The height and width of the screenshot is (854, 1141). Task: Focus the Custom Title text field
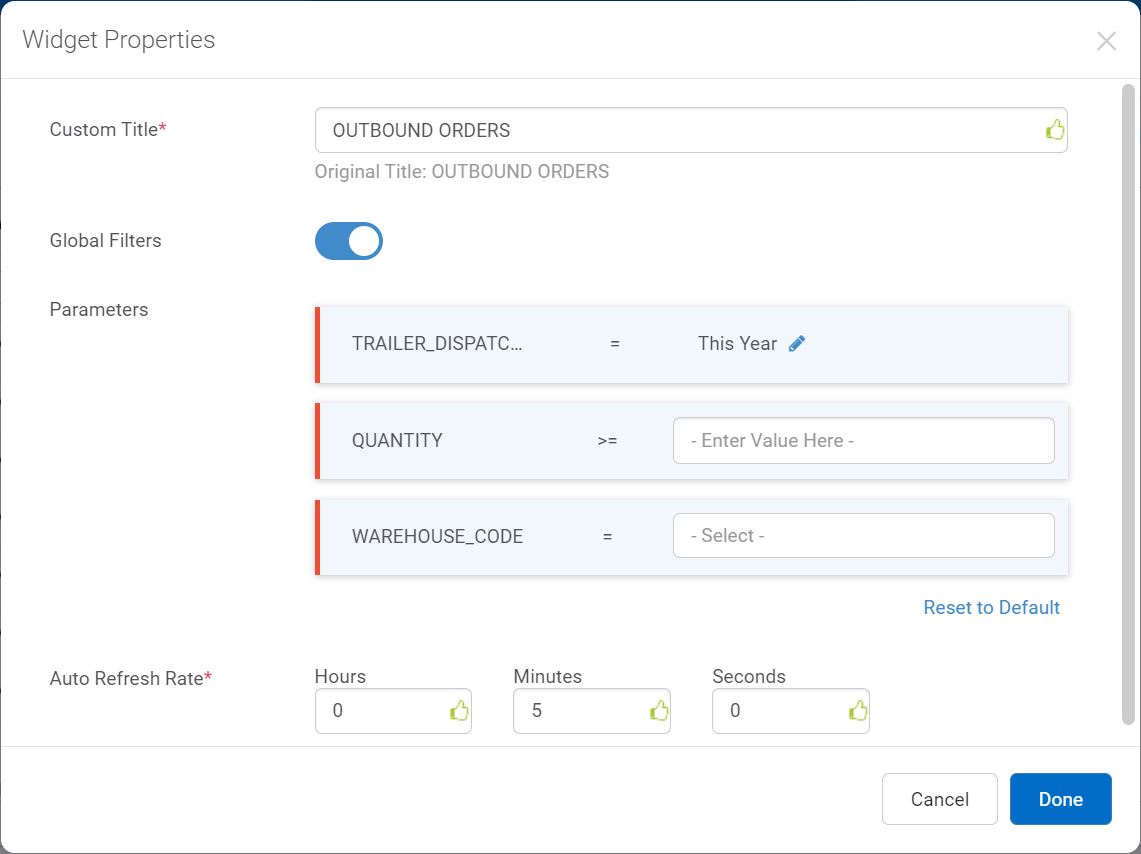pyautogui.click(x=680, y=131)
